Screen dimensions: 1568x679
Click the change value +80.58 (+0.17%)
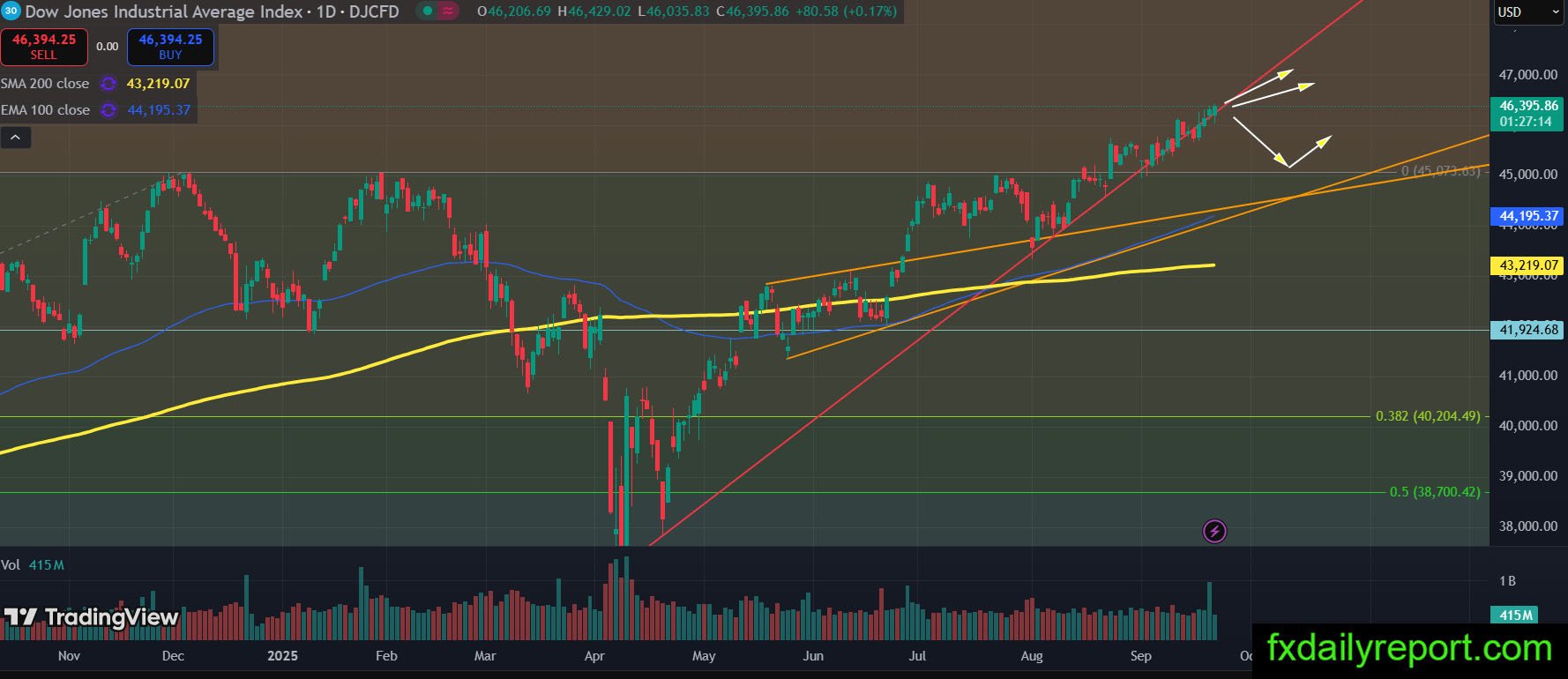[846, 11]
